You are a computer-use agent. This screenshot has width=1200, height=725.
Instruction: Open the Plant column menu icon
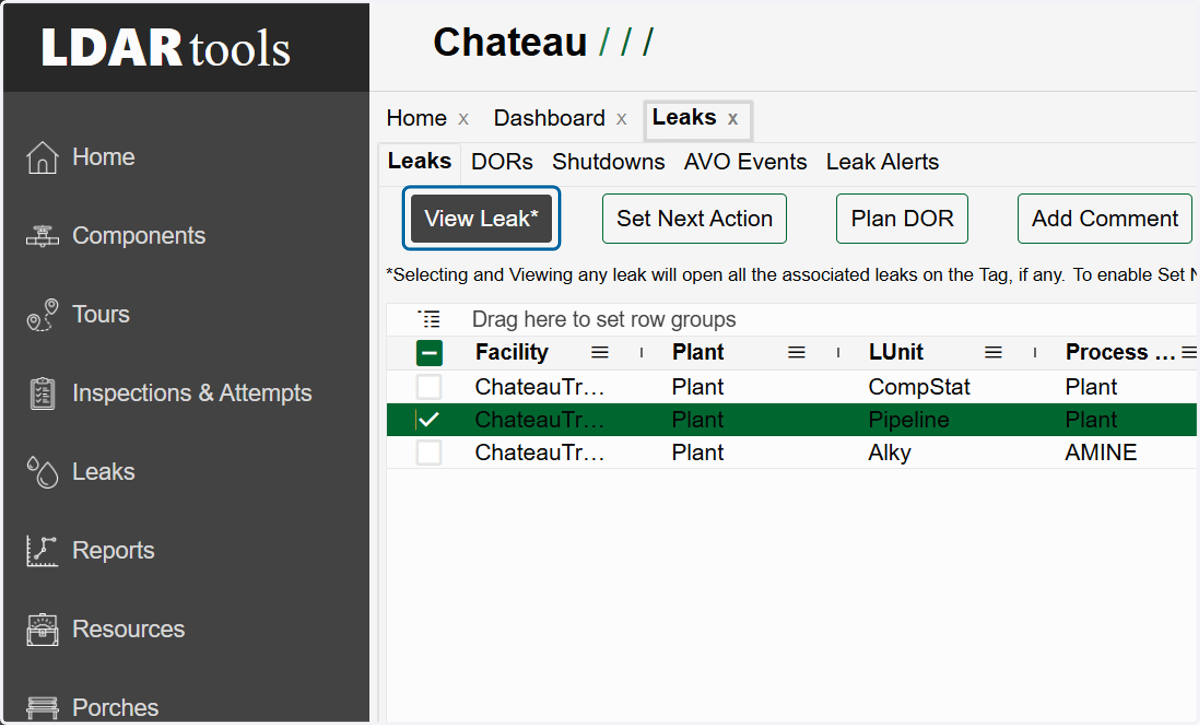796,352
